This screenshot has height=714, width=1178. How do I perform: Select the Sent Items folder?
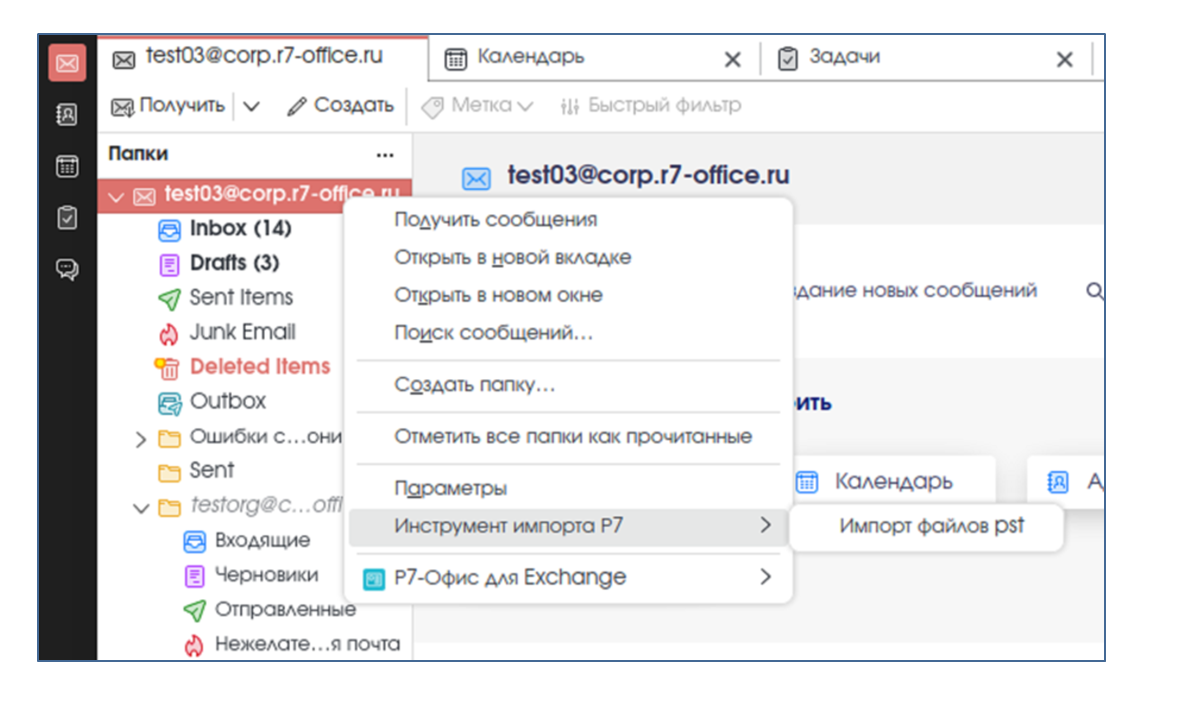pyautogui.click(x=241, y=298)
